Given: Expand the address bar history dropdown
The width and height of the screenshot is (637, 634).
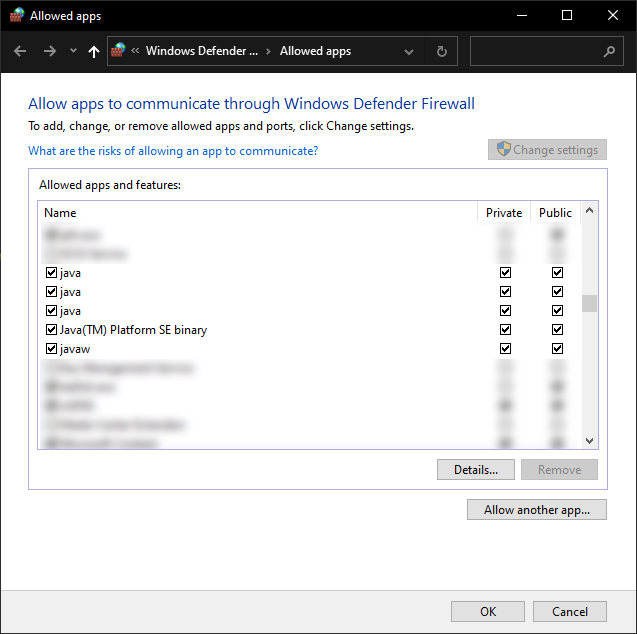Looking at the screenshot, I should point(409,51).
